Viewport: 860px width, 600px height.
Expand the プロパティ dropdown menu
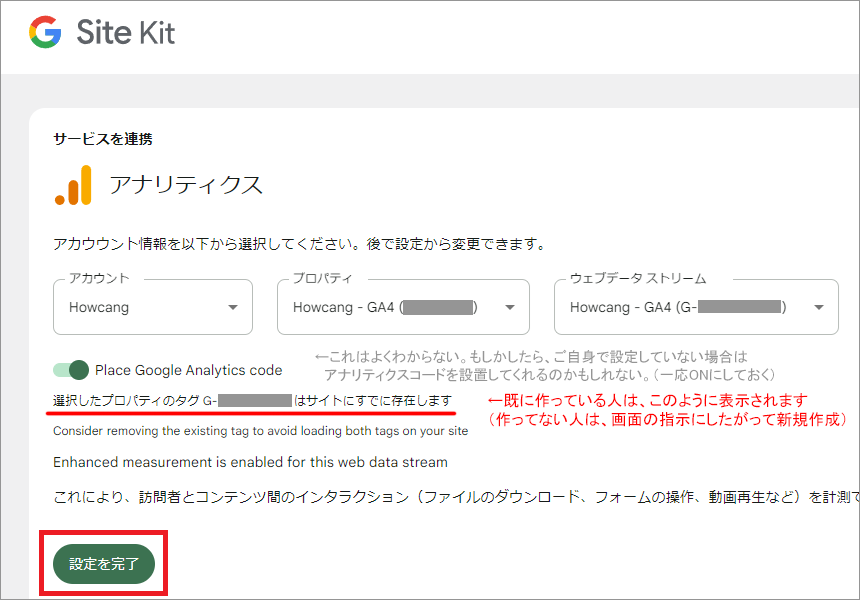click(x=403, y=307)
